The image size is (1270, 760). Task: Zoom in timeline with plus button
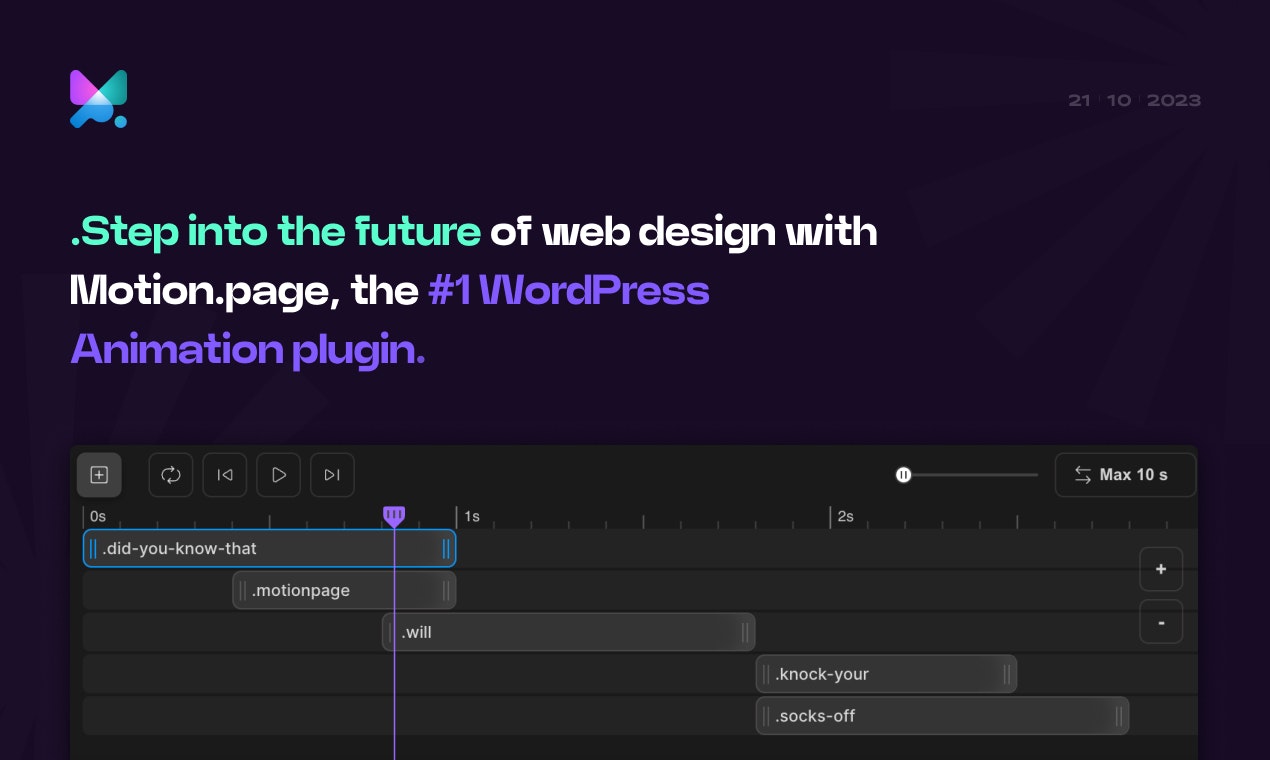(1161, 569)
